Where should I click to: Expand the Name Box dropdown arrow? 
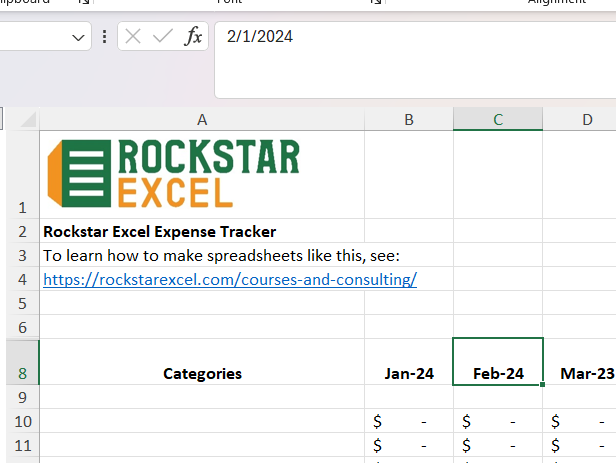click(x=79, y=37)
